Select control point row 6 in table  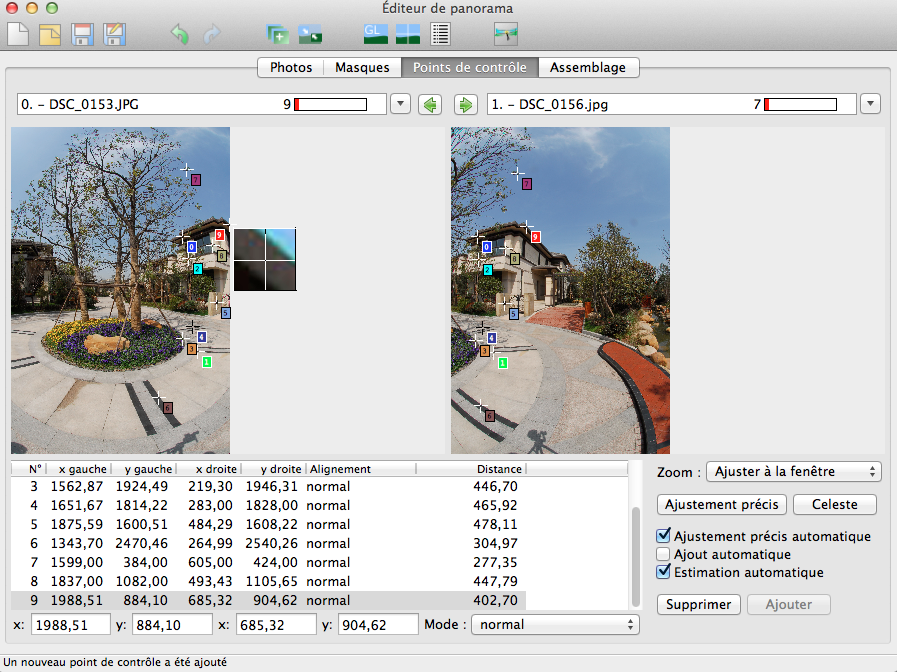pyautogui.click(x=268, y=542)
